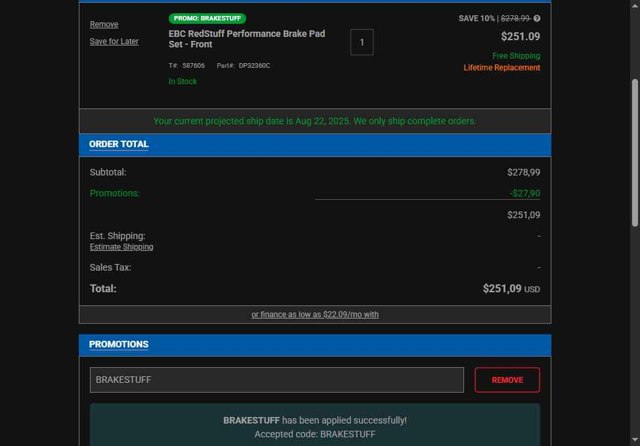Click the help question mark icon beside struck-through $278.99 price
The height and width of the screenshot is (446, 640).
[537, 18]
